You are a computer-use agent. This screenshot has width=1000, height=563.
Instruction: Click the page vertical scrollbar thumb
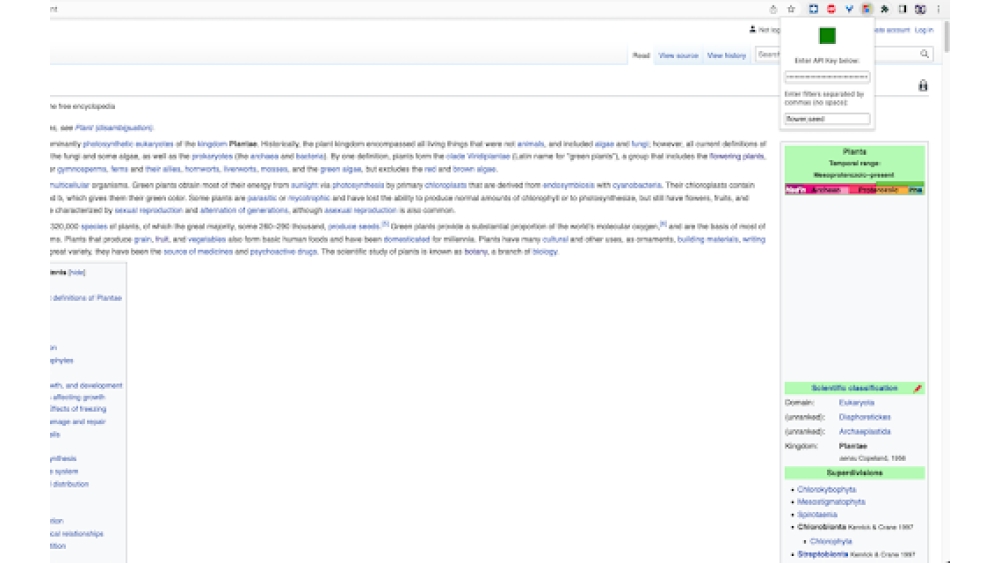946,36
